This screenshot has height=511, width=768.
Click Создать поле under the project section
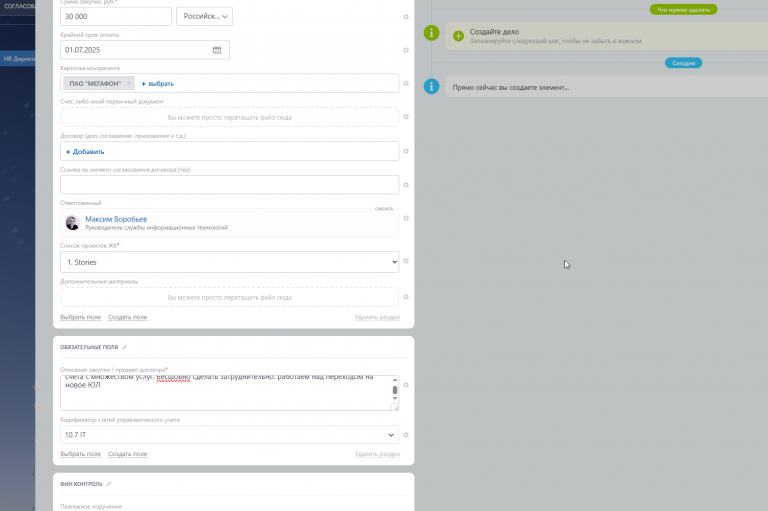tap(127, 317)
